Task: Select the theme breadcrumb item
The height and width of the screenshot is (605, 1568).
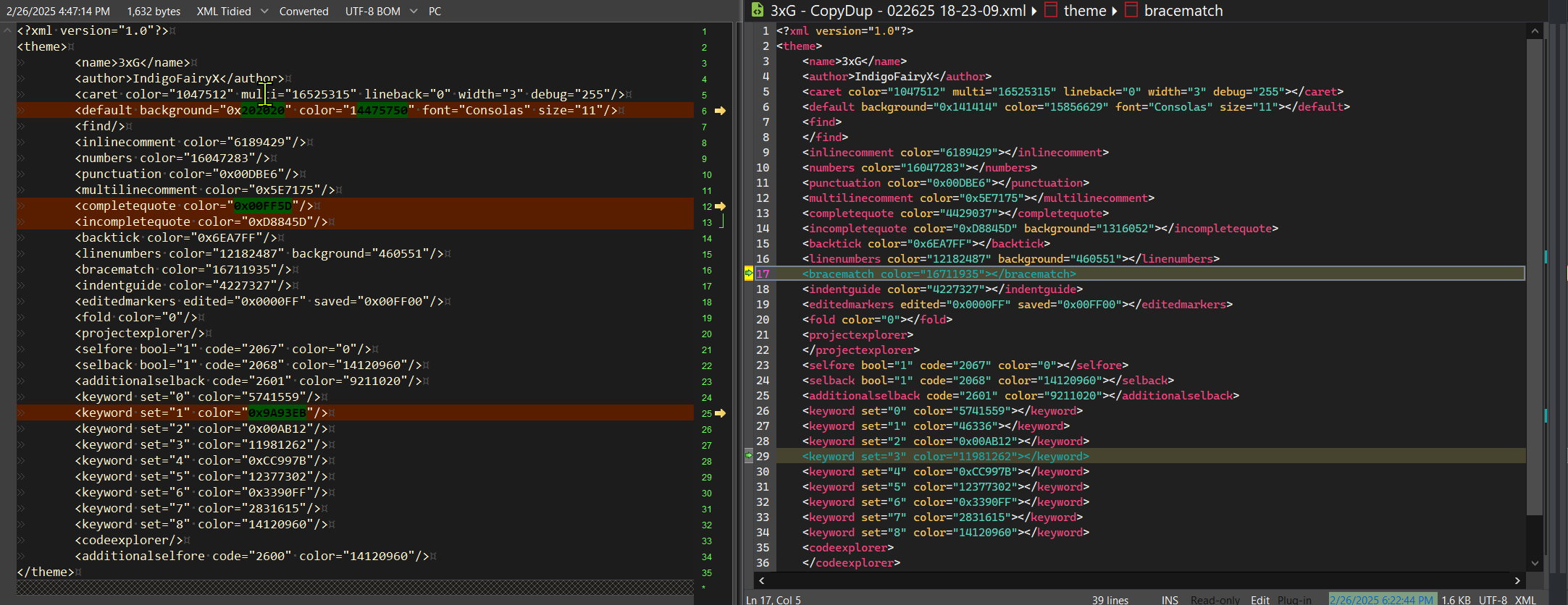Action: click(1084, 11)
